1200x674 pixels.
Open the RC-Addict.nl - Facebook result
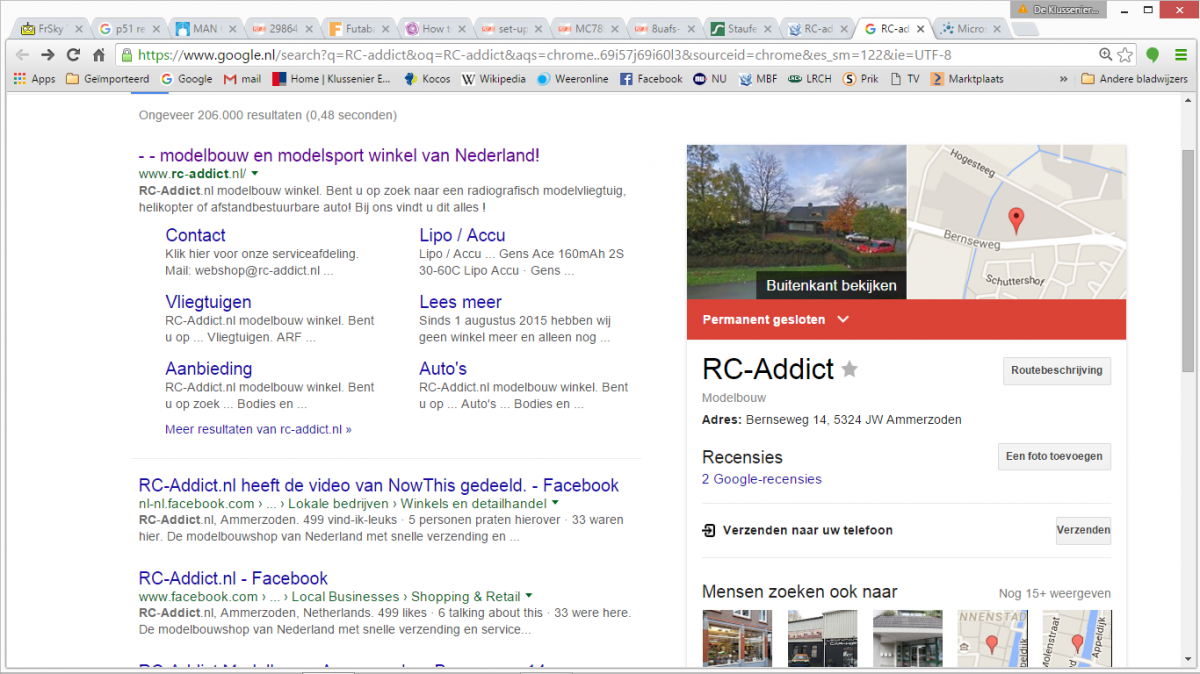coord(233,578)
